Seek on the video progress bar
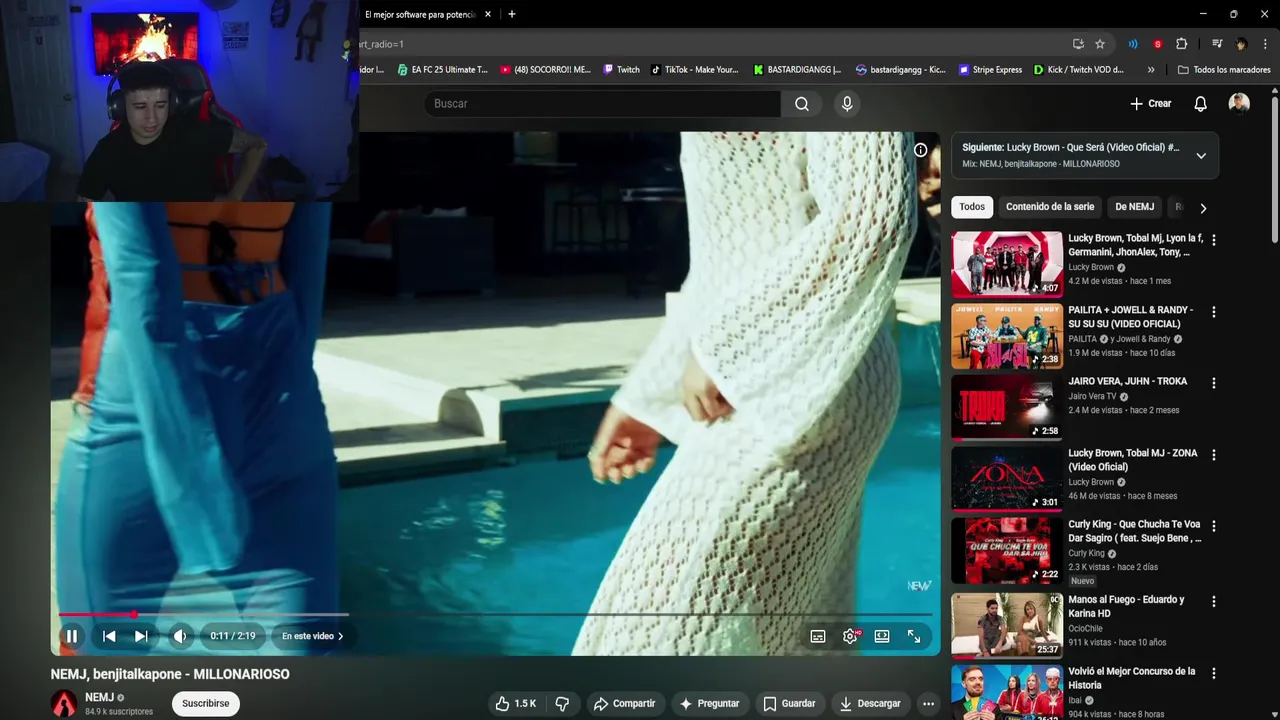Image resolution: width=1280 pixels, height=720 pixels. point(495,614)
